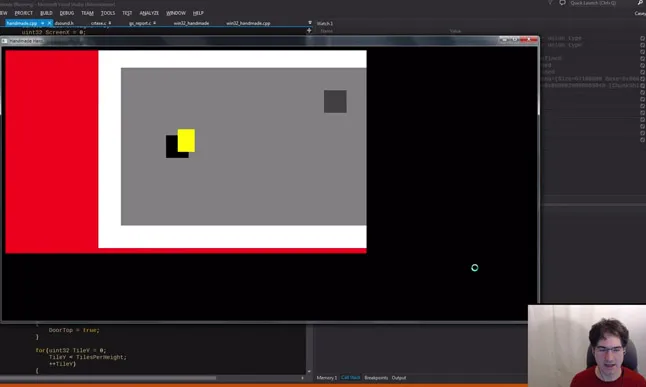This screenshot has width=646, height=387.
Task: Click the dark gray tile square
Action: pyautogui.click(x=335, y=101)
